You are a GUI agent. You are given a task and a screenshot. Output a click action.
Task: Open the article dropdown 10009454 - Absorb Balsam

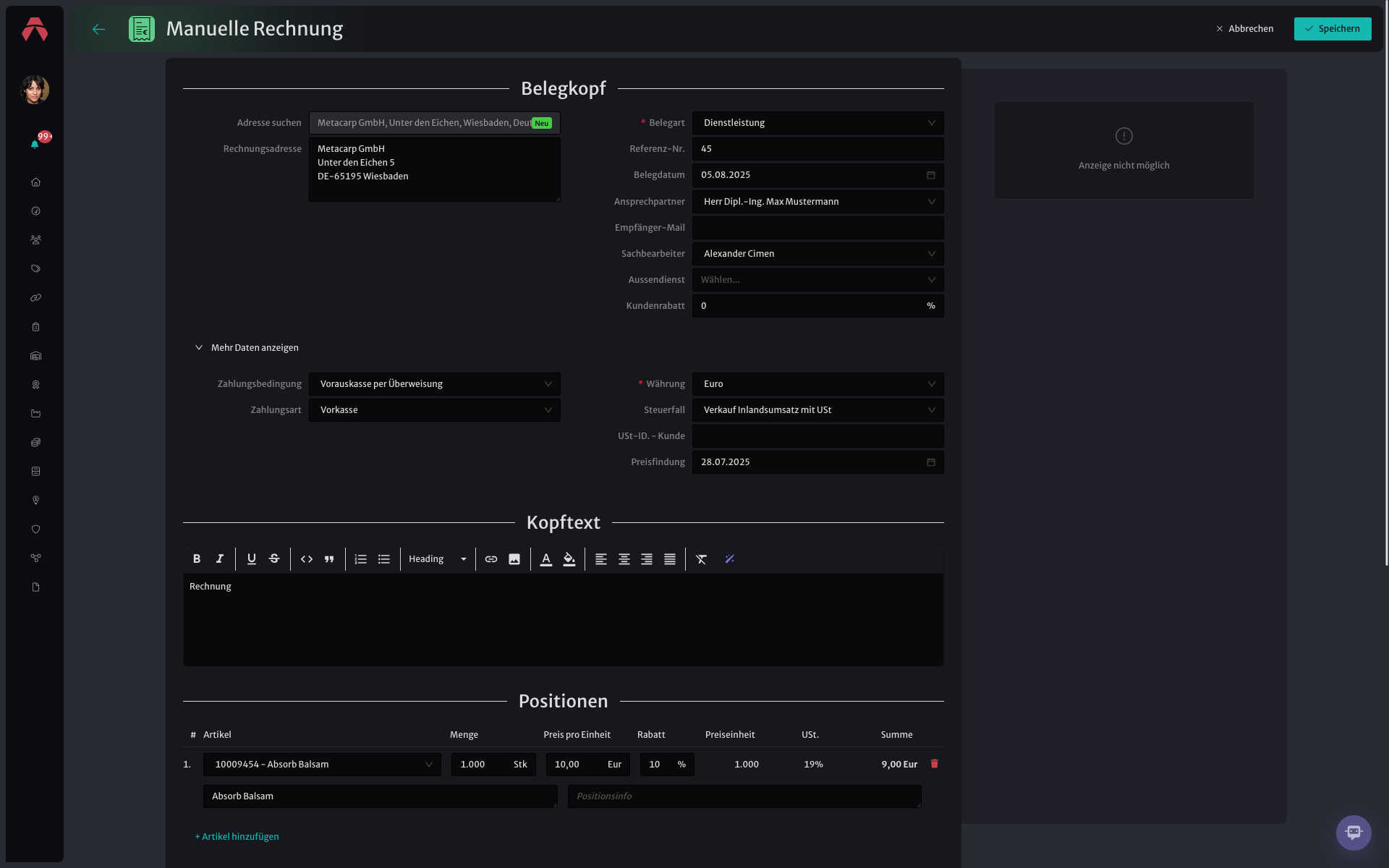(x=322, y=765)
